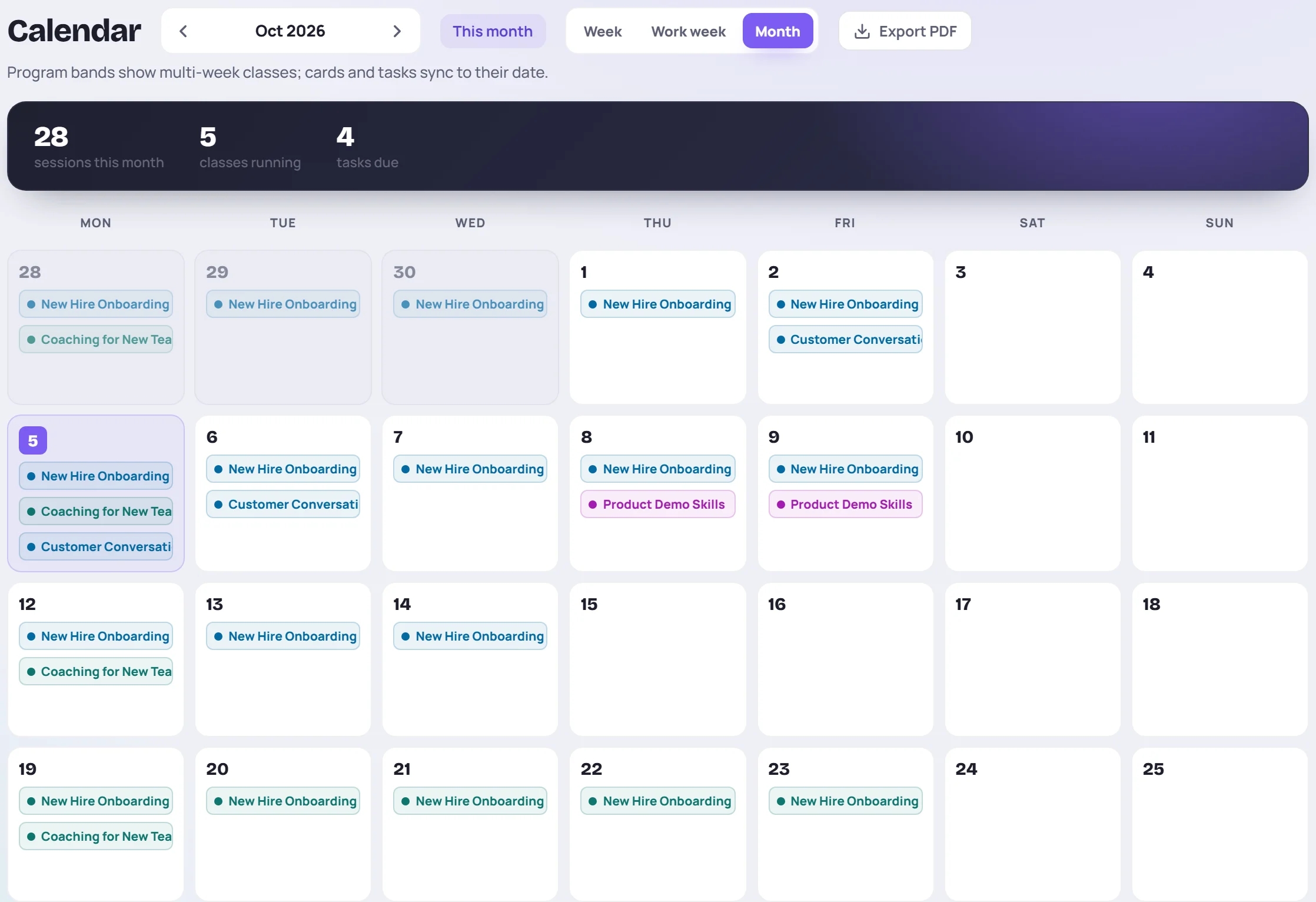Open New Hire Onboarding on Oct 5
This screenshot has width=1316, height=902.
click(x=96, y=476)
